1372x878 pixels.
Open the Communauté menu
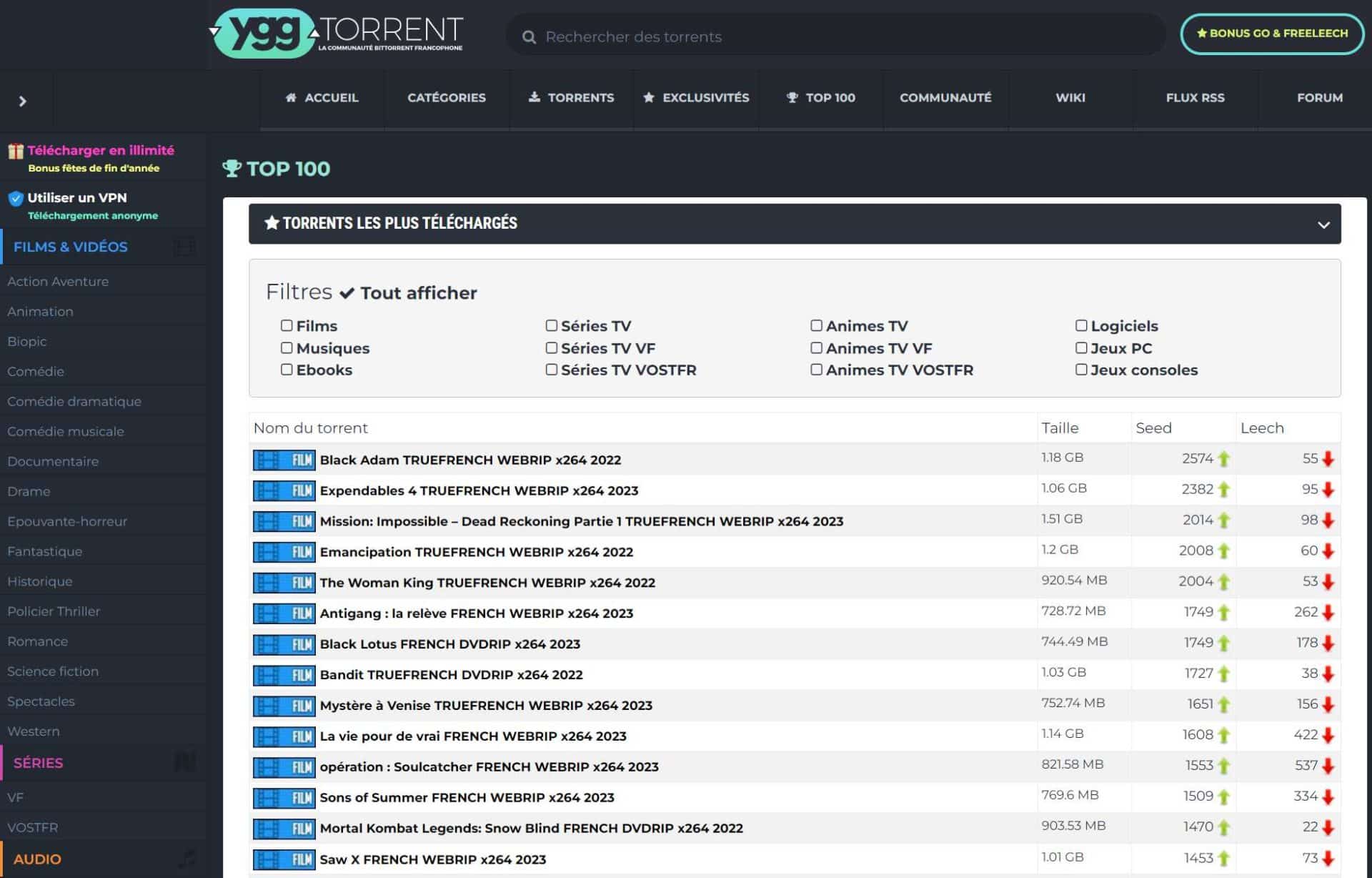(x=945, y=98)
